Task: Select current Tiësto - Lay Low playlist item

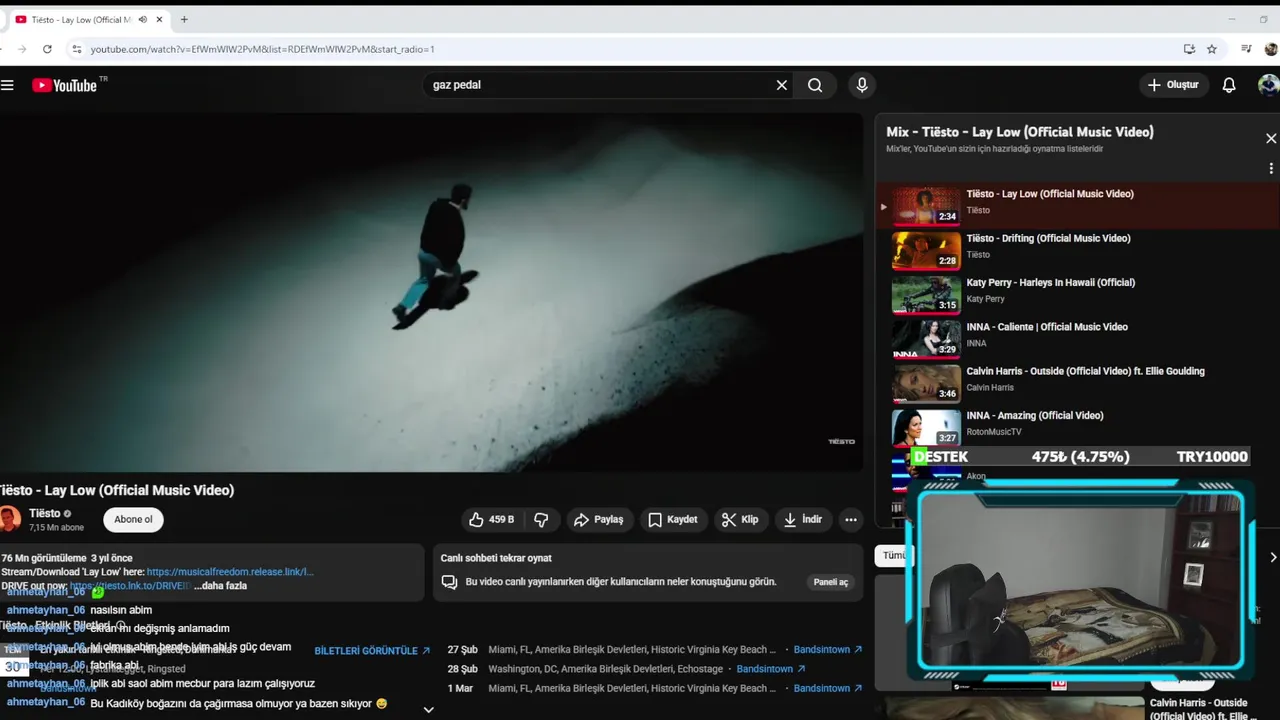Action: [x=1077, y=206]
